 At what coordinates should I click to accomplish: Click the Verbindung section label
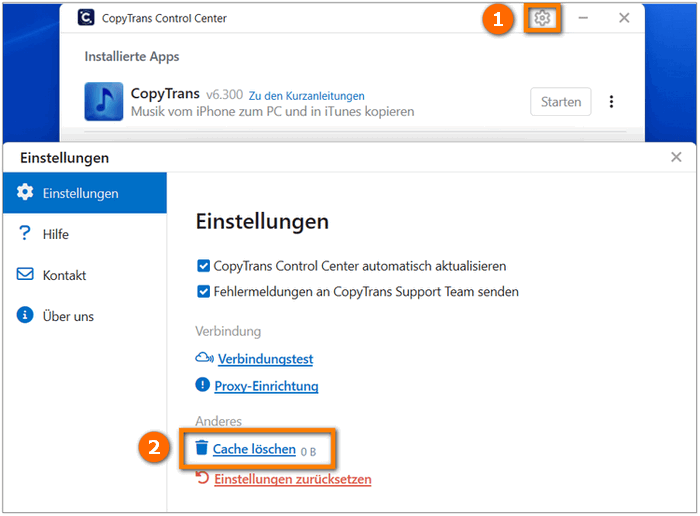(228, 331)
